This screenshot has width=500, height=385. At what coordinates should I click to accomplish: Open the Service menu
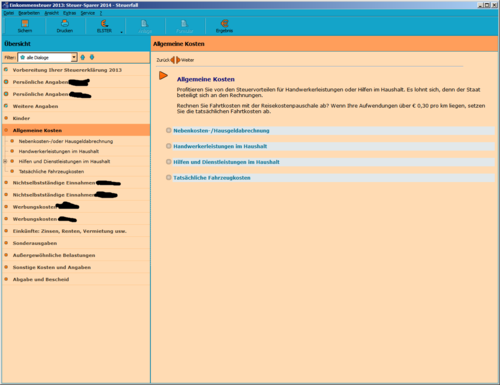[88, 13]
